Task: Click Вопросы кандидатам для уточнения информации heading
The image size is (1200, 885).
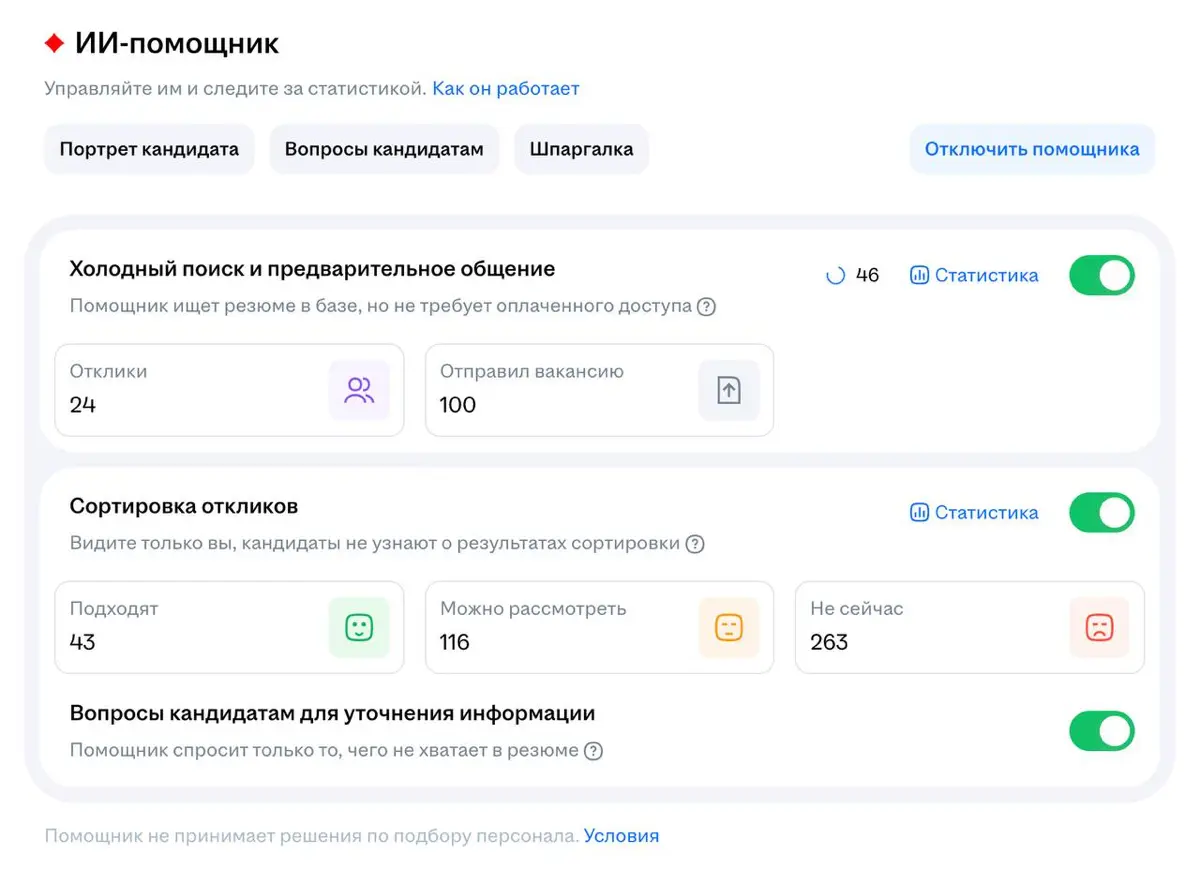Action: pyautogui.click(x=332, y=714)
